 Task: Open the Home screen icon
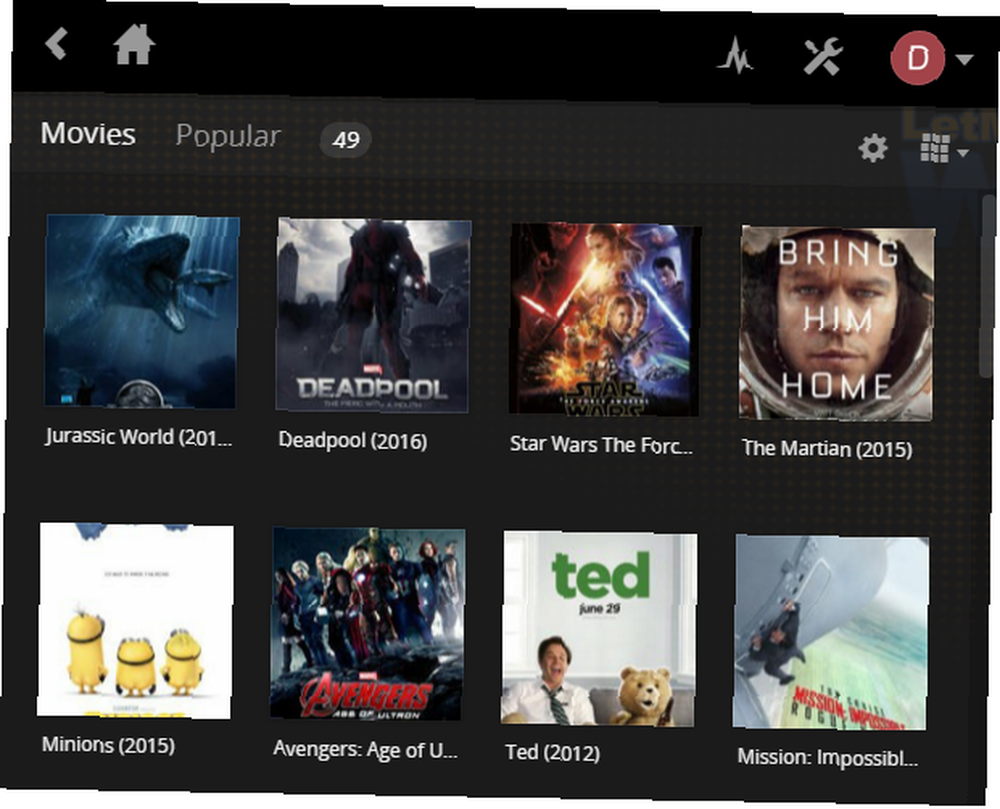pyautogui.click(x=134, y=45)
